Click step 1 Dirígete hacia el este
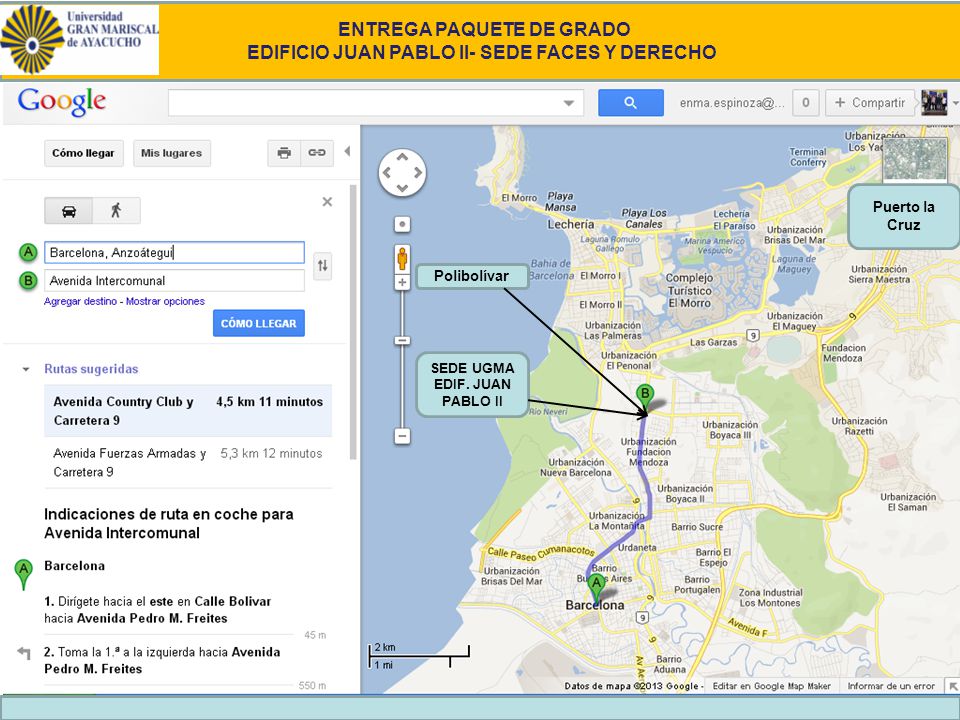The image size is (960, 720). pyautogui.click(x=157, y=610)
